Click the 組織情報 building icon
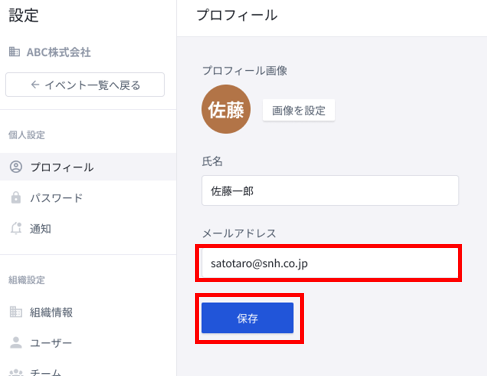Image resolution: width=487 pixels, height=376 pixels. point(16,312)
